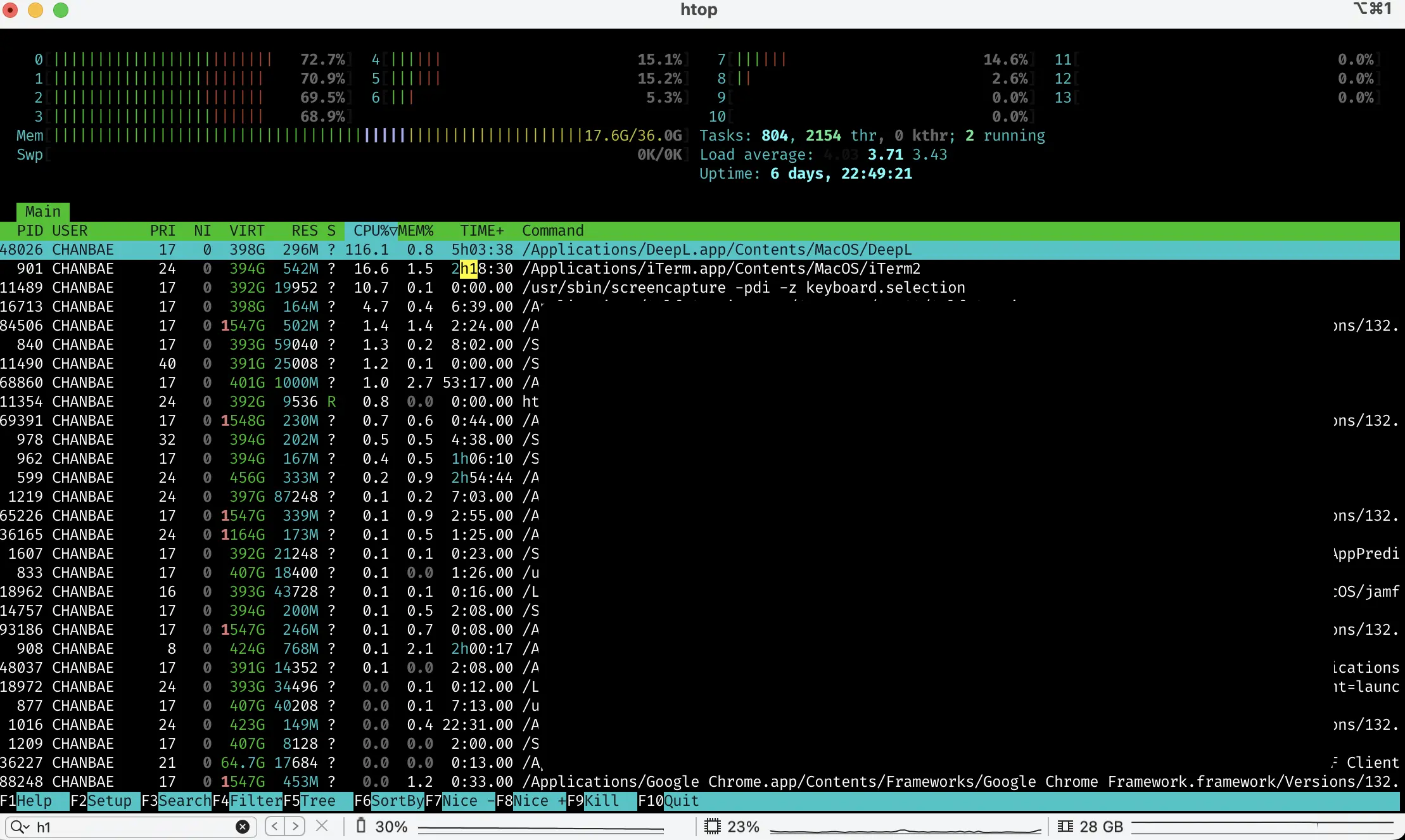Click the MEM% column header
Screen dimensions: 1405x840
pyautogui.click(x=416, y=231)
